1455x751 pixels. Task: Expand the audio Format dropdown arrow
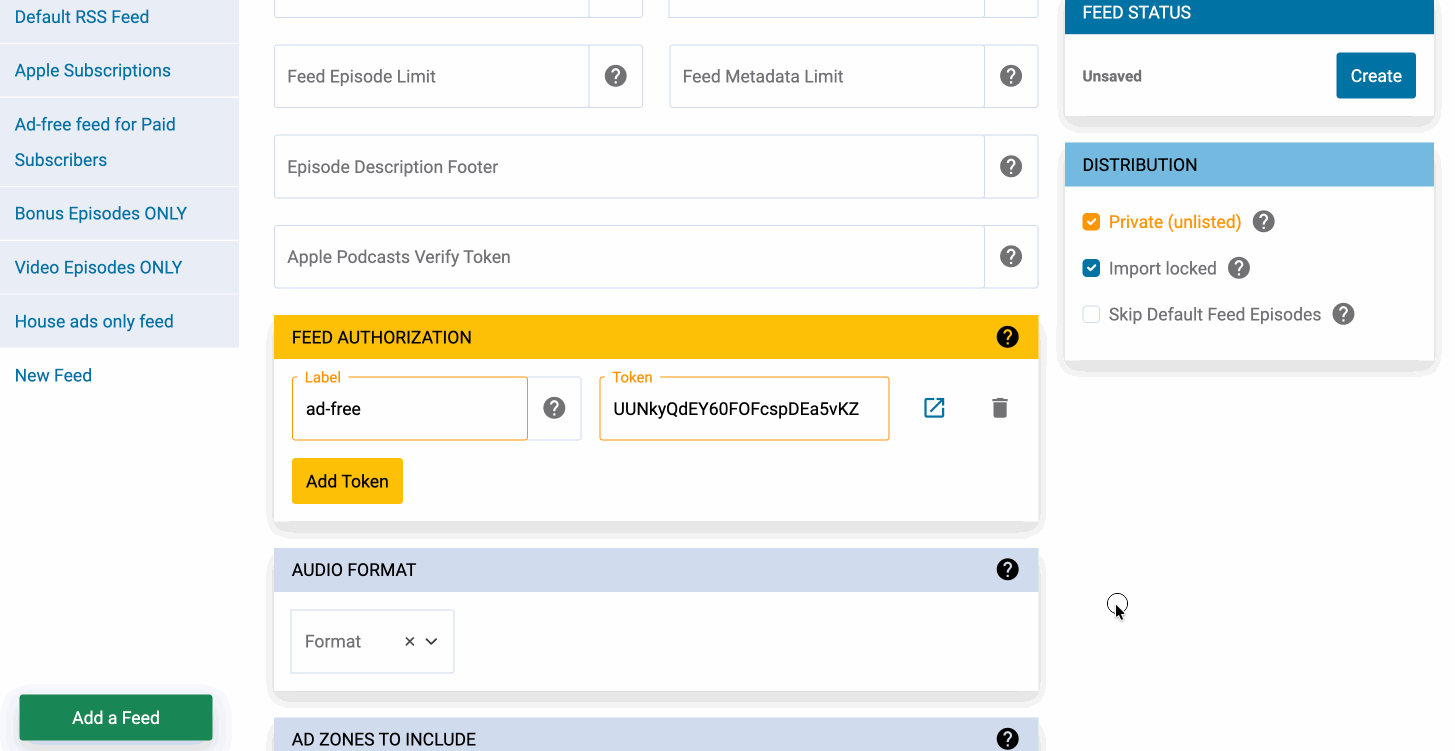click(x=432, y=642)
